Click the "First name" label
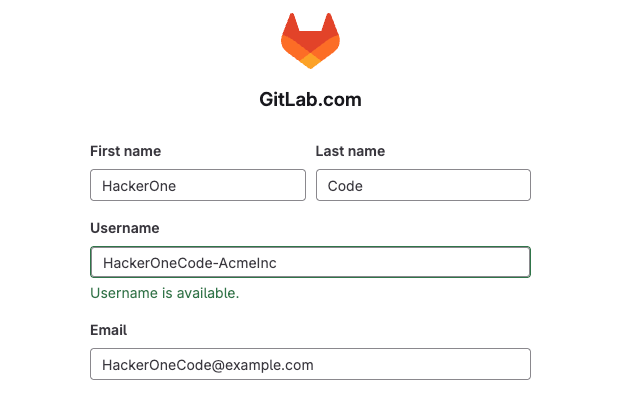619x401 pixels. [x=125, y=151]
